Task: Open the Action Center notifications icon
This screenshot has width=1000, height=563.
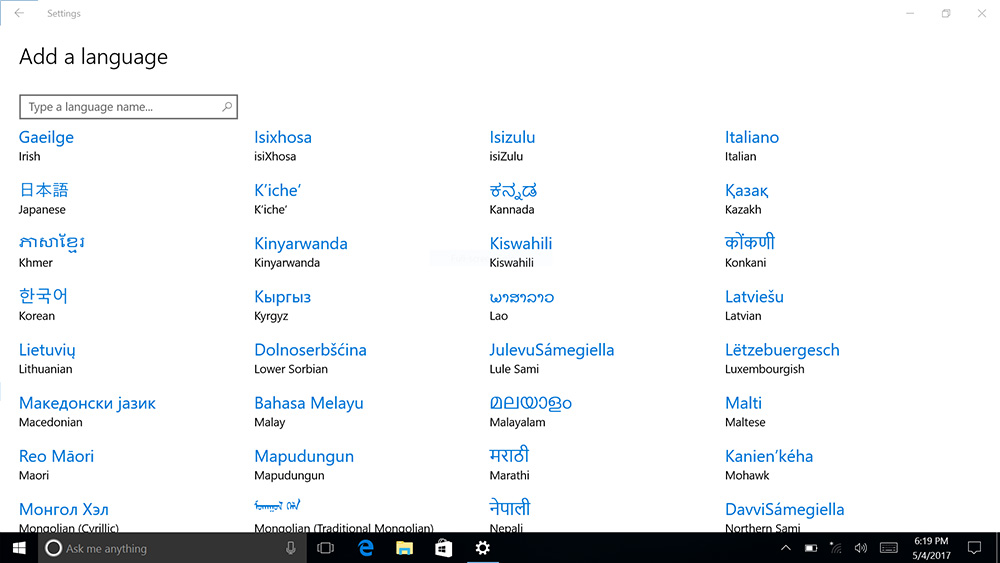Action: point(974,548)
